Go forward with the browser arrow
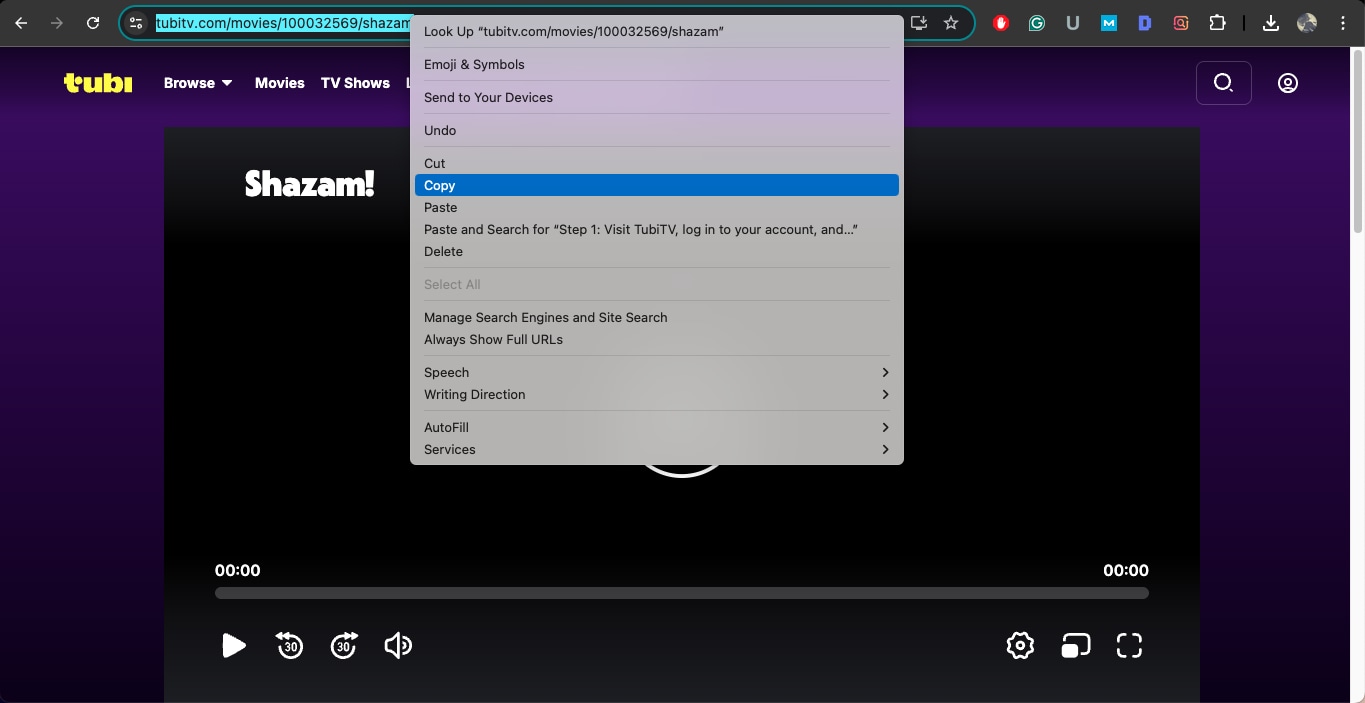Viewport: 1365px width, 703px height. (57, 23)
